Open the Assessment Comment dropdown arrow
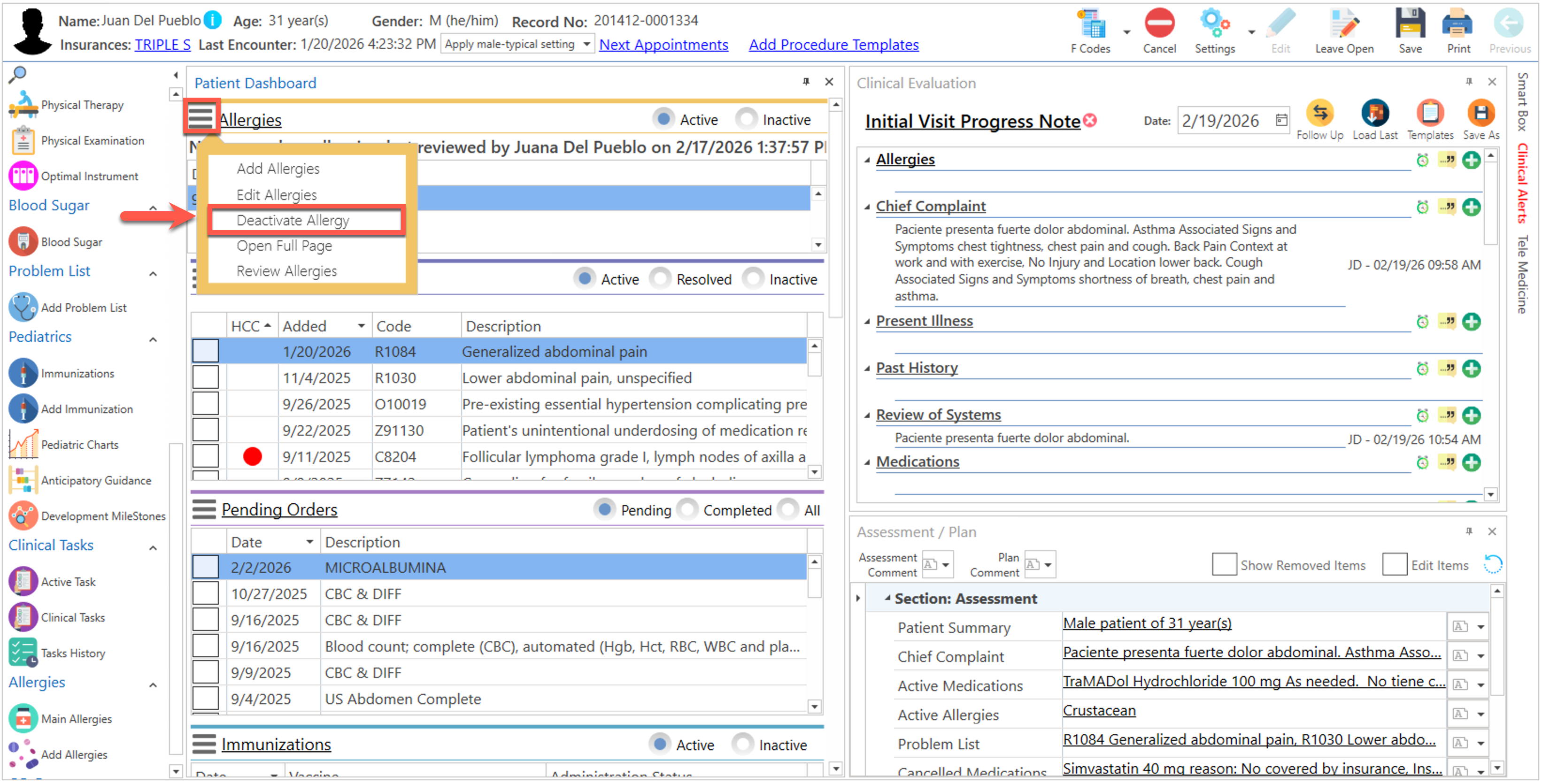The image size is (1542, 784). pyautogui.click(x=945, y=564)
